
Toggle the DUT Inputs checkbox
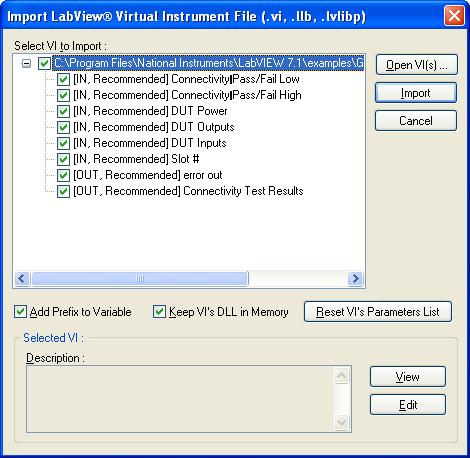click(63, 143)
